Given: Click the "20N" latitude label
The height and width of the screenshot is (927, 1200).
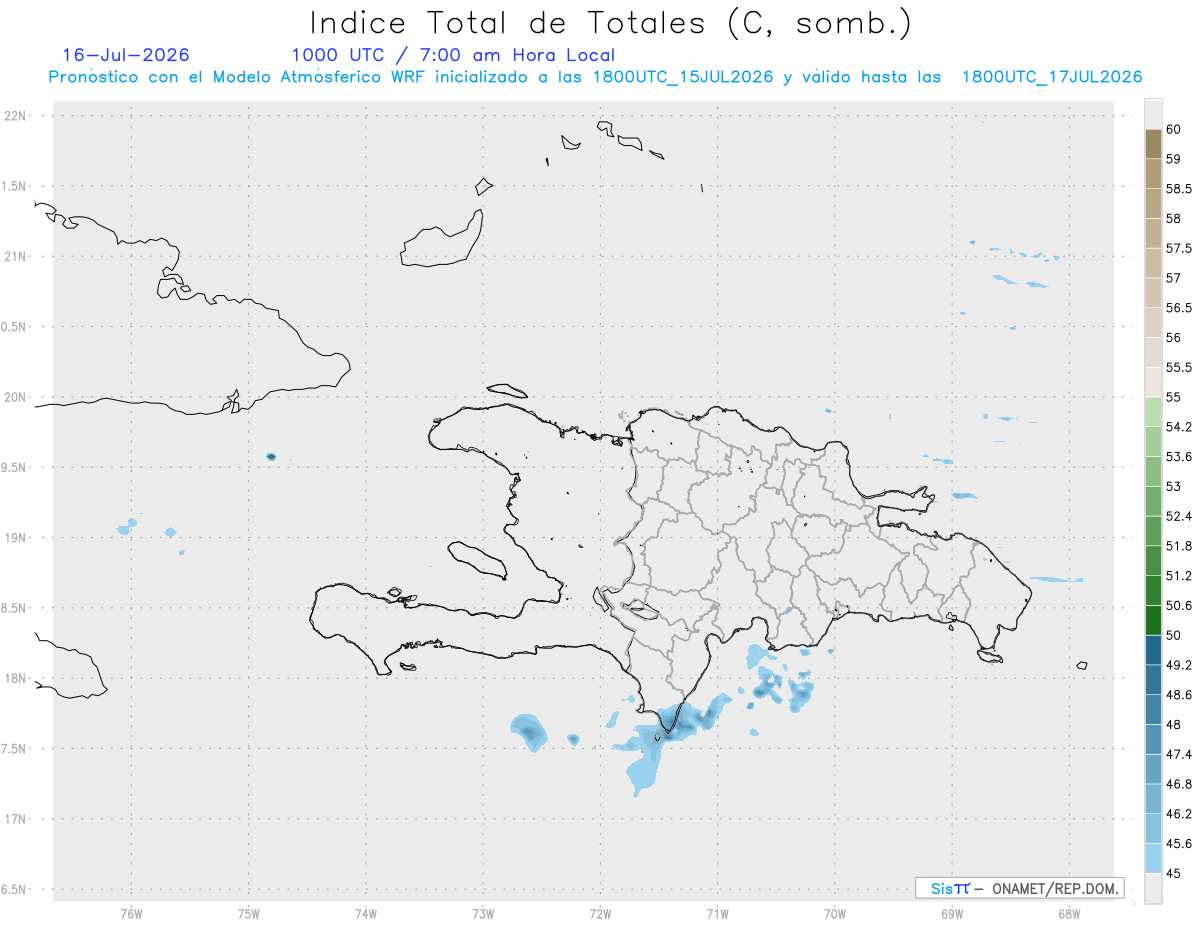Looking at the screenshot, I should point(17,397).
